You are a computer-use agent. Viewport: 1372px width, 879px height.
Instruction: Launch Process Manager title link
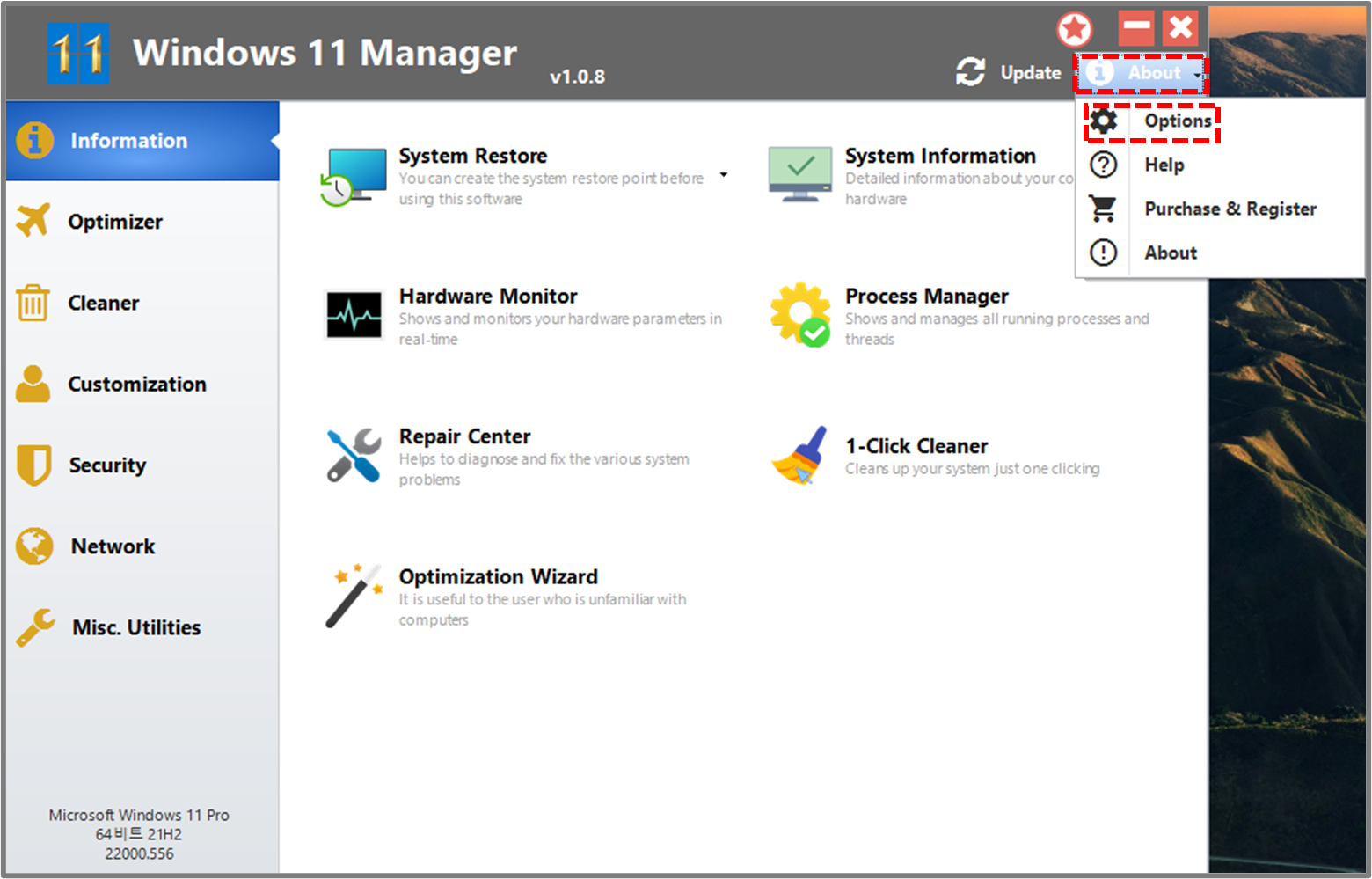tap(926, 297)
